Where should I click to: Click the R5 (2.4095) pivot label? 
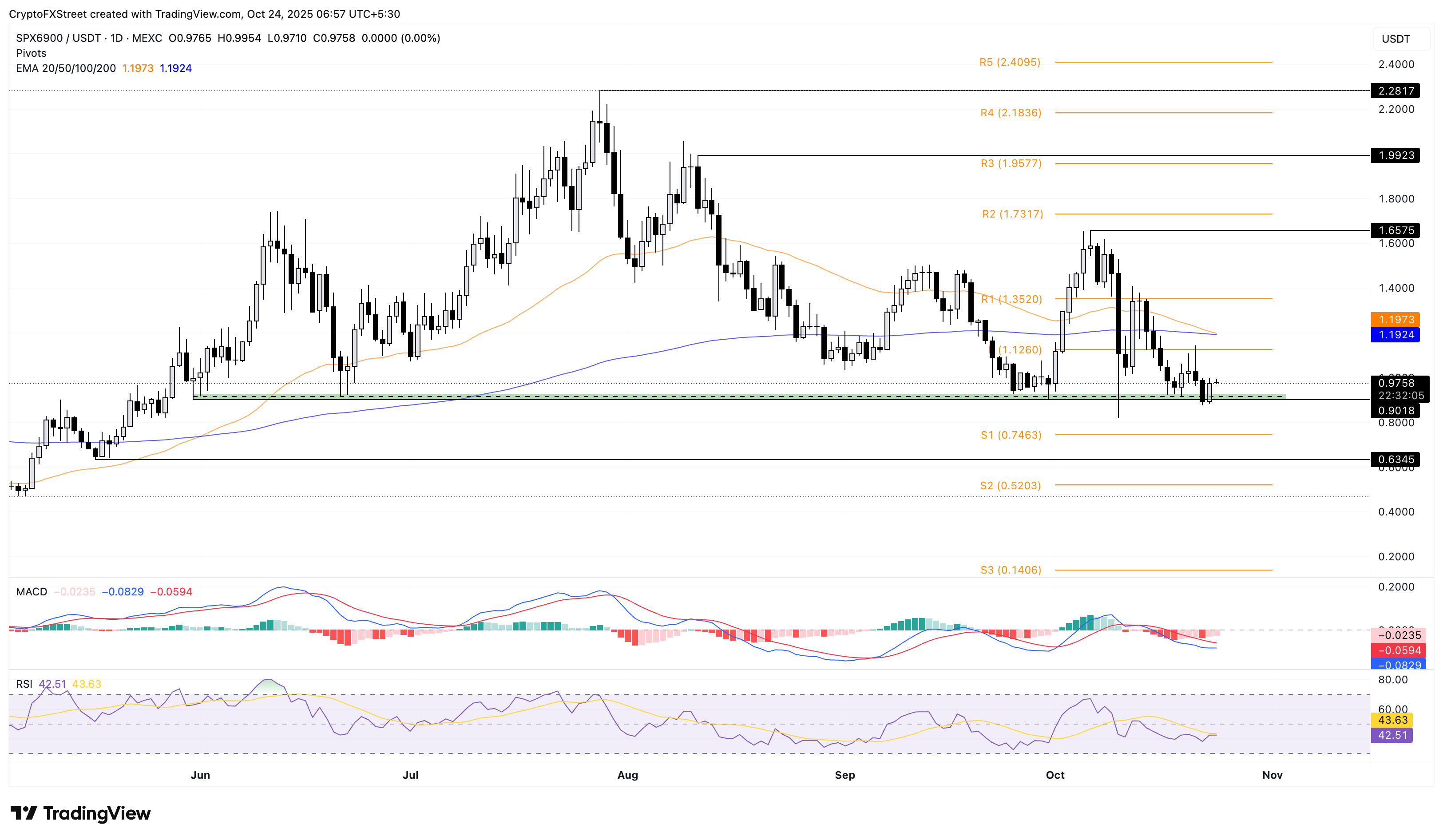point(1010,62)
